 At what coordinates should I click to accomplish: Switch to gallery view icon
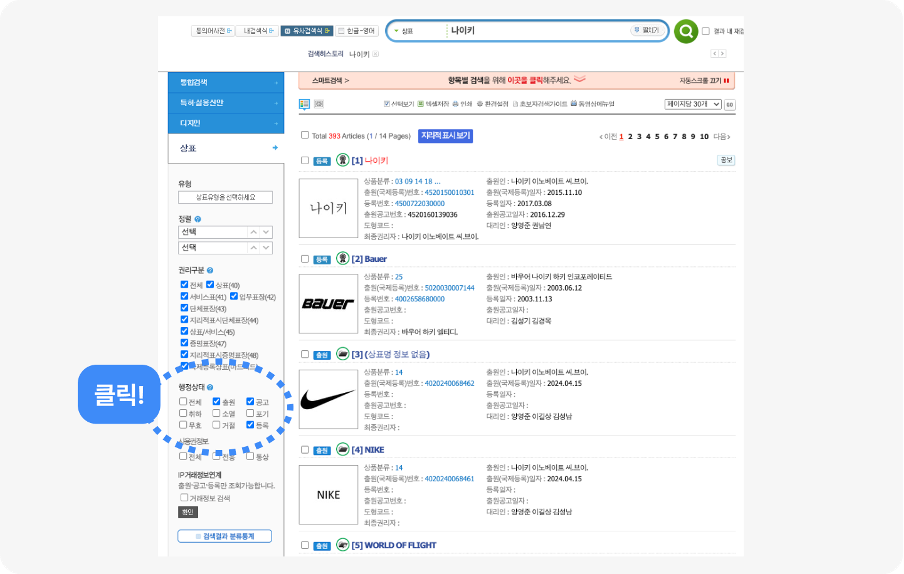pos(319,104)
